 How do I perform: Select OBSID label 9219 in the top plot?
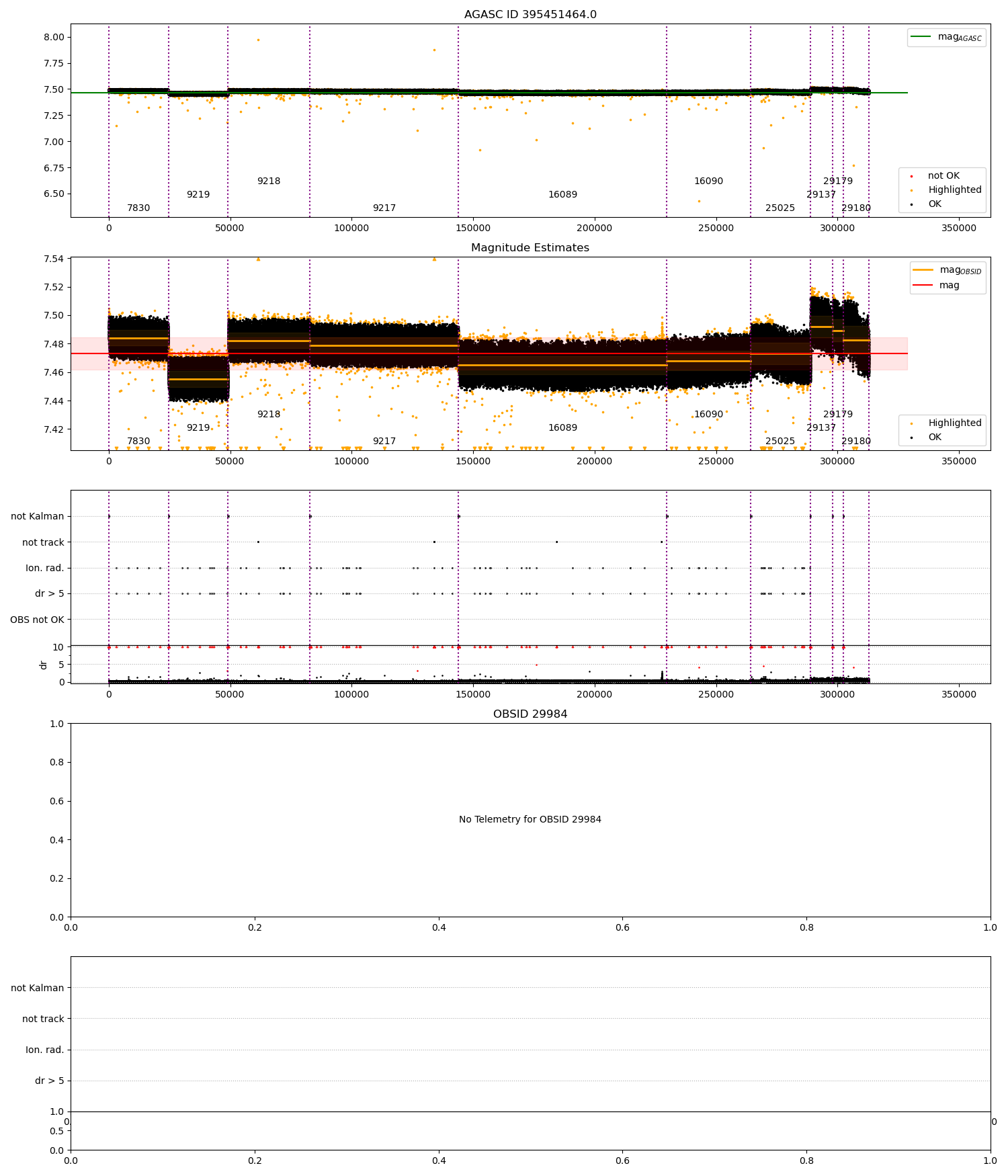coord(198,195)
